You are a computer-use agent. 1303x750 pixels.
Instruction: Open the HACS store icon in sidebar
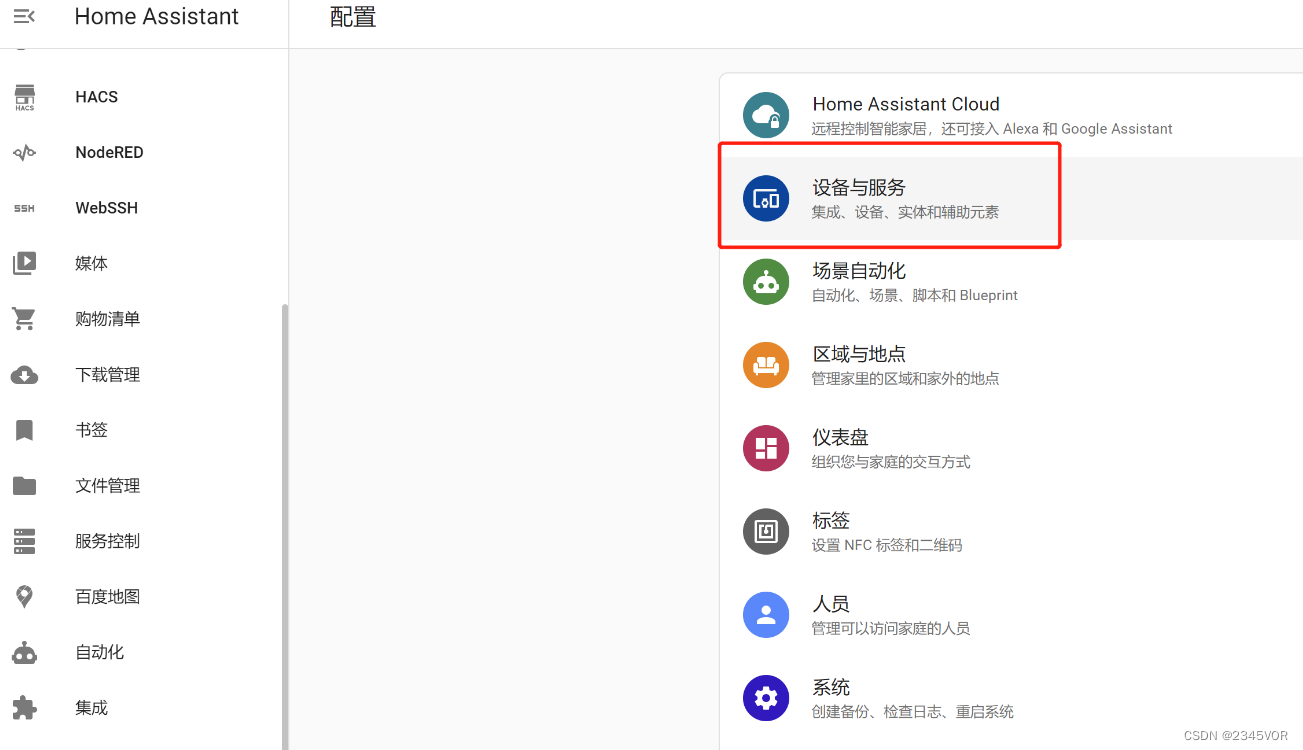(x=24, y=97)
